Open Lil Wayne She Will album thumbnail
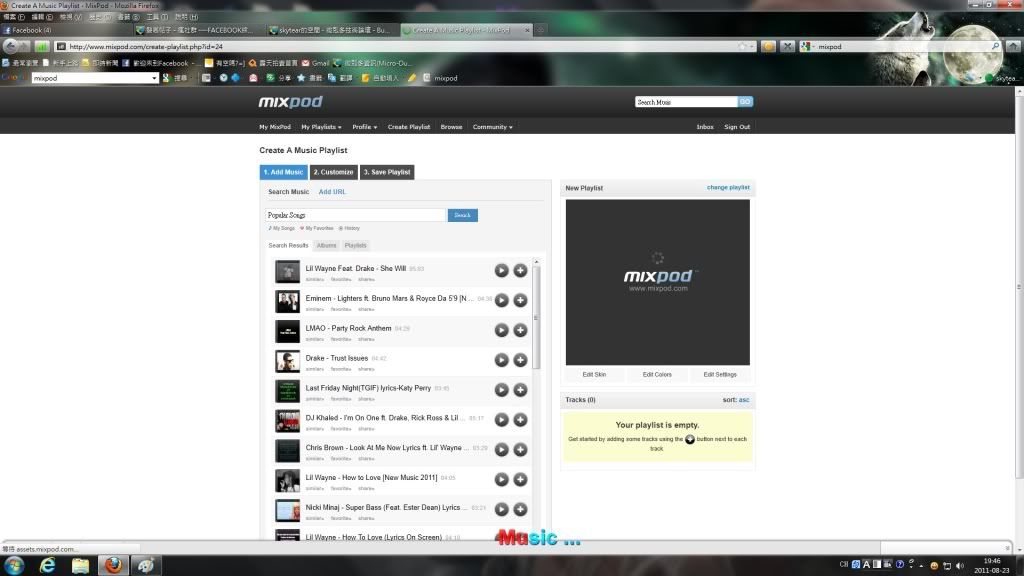This screenshot has width=1024, height=576. [x=287, y=272]
